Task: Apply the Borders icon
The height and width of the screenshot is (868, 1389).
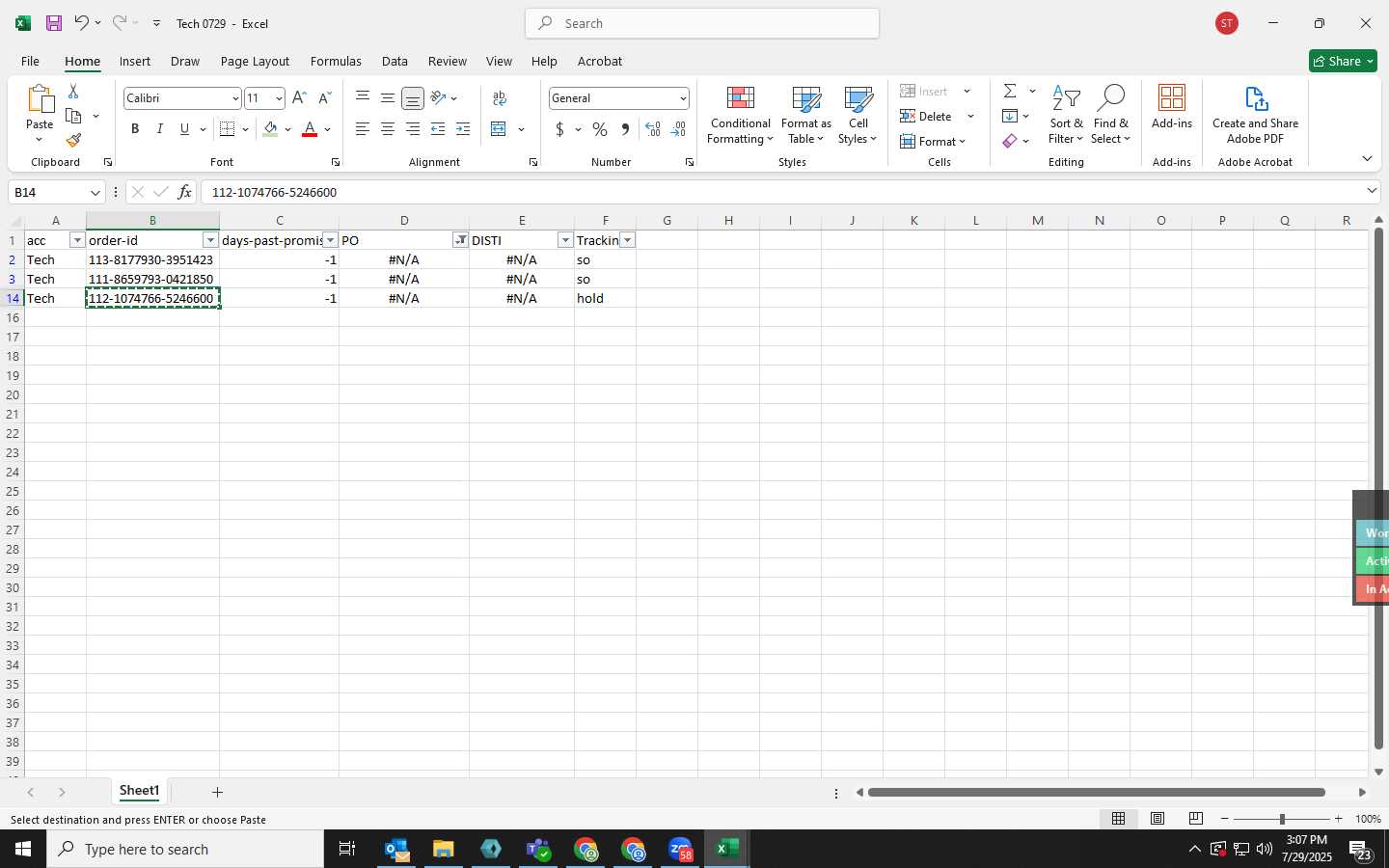Action: click(x=228, y=129)
